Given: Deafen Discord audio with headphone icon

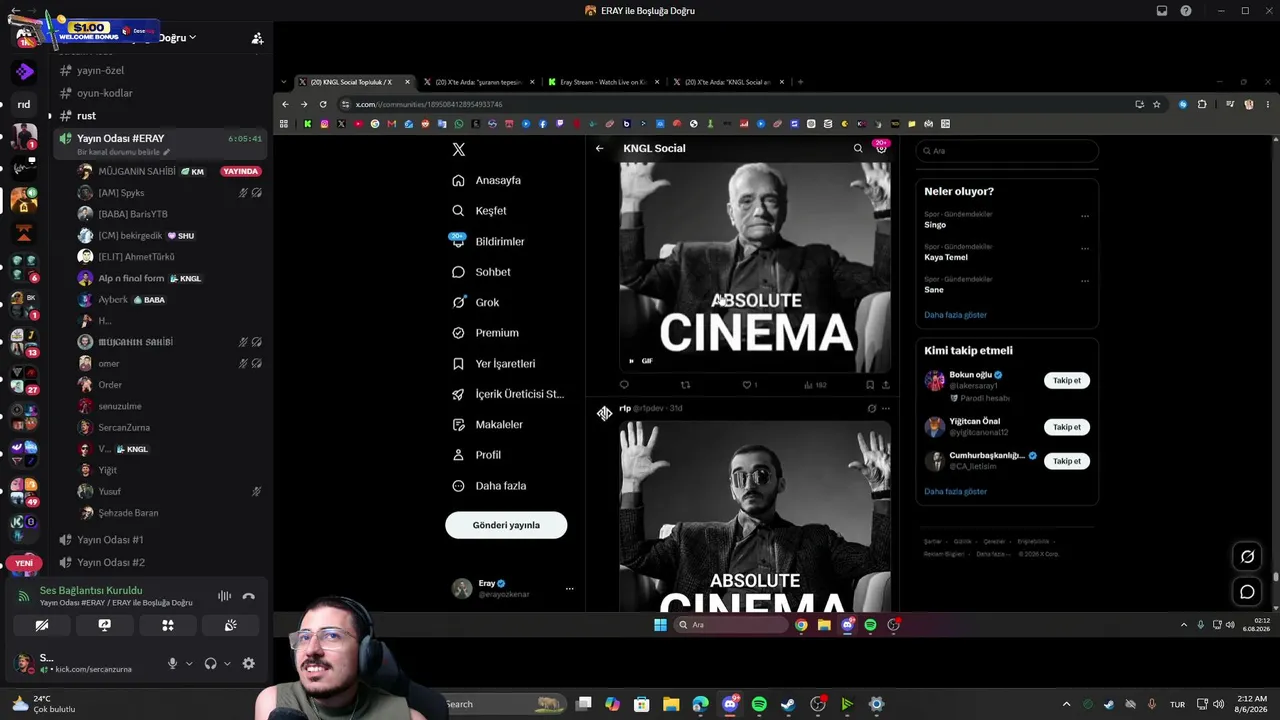Looking at the screenshot, I should pos(210,663).
